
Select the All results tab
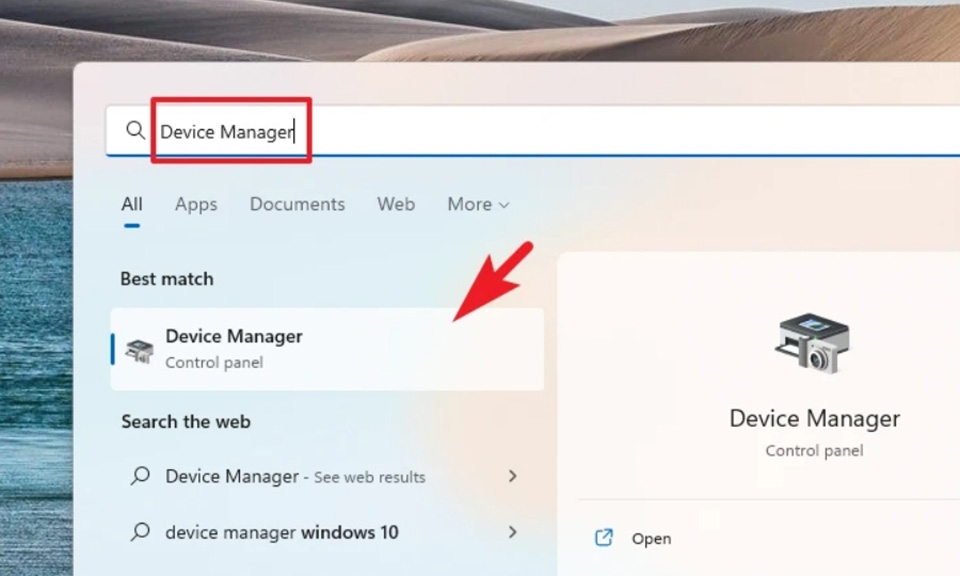131,204
